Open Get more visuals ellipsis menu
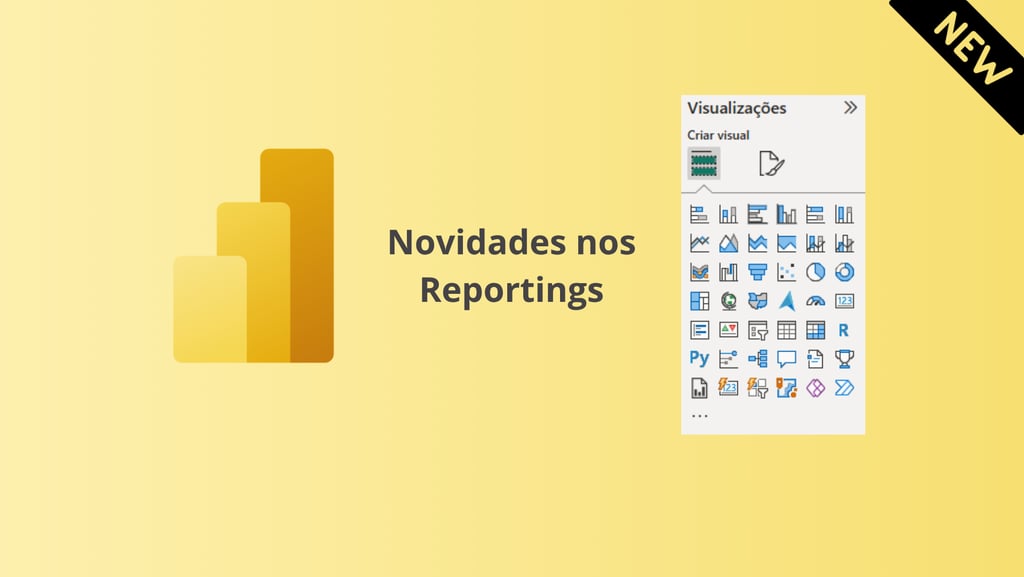 (x=699, y=416)
